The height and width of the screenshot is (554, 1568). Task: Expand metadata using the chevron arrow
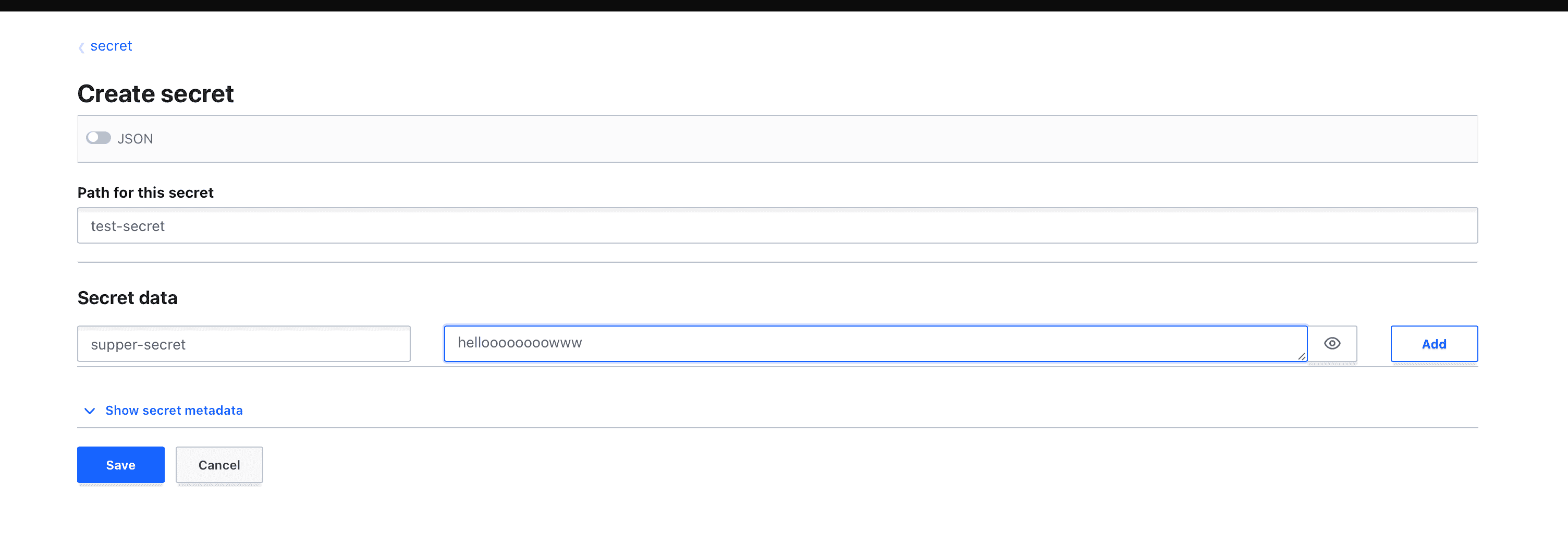90,411
